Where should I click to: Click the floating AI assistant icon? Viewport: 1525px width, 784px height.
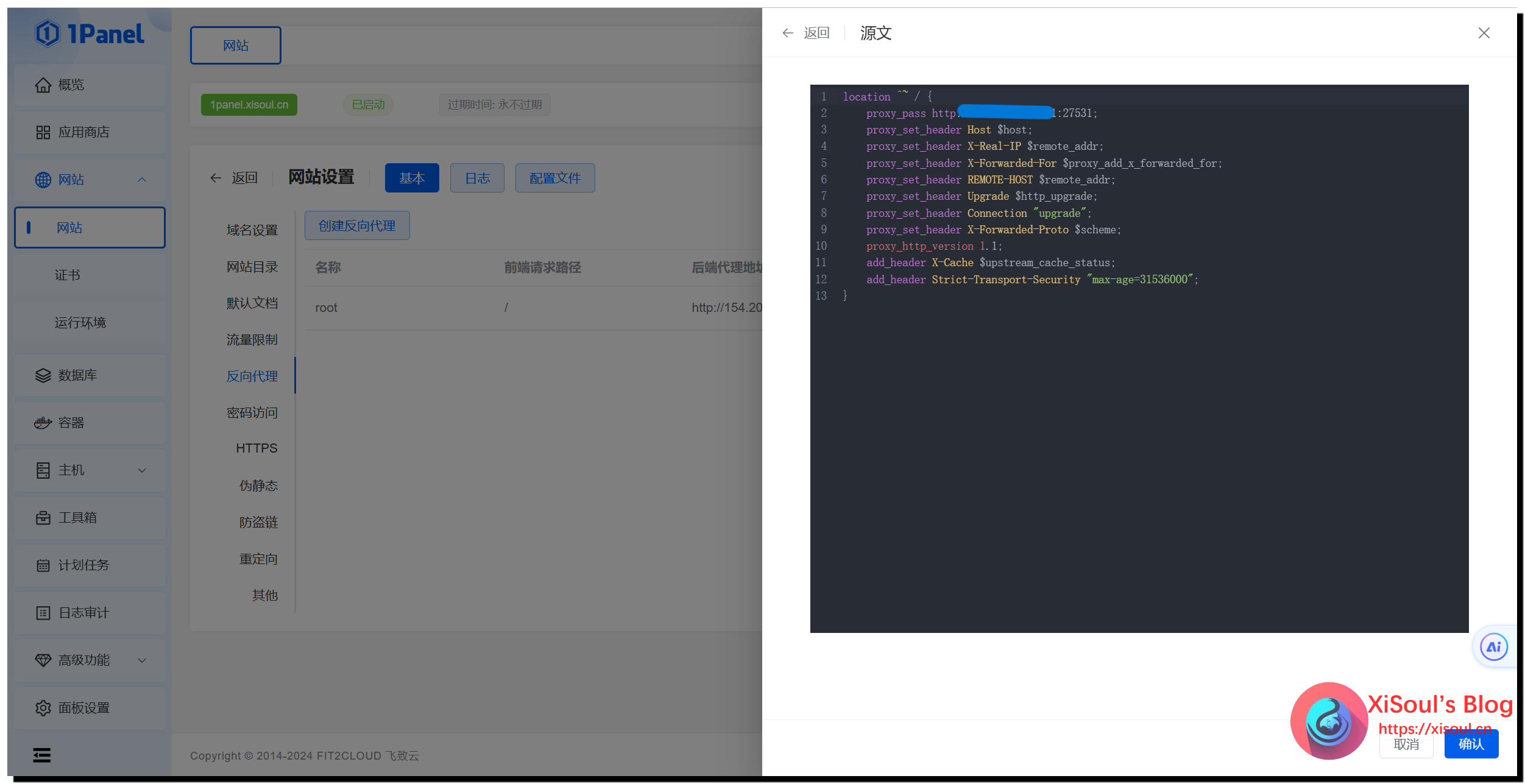(1493, 647)
